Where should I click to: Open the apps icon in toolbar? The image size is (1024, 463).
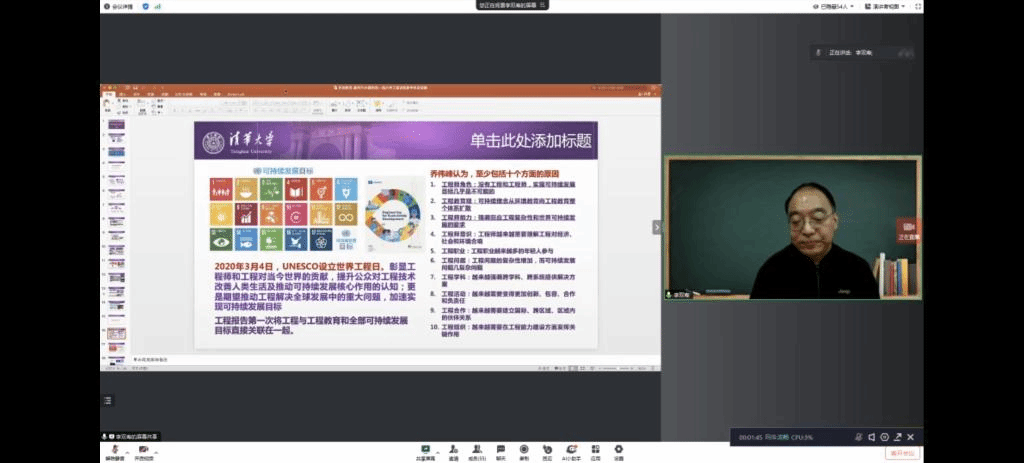[x=595, y=450]
